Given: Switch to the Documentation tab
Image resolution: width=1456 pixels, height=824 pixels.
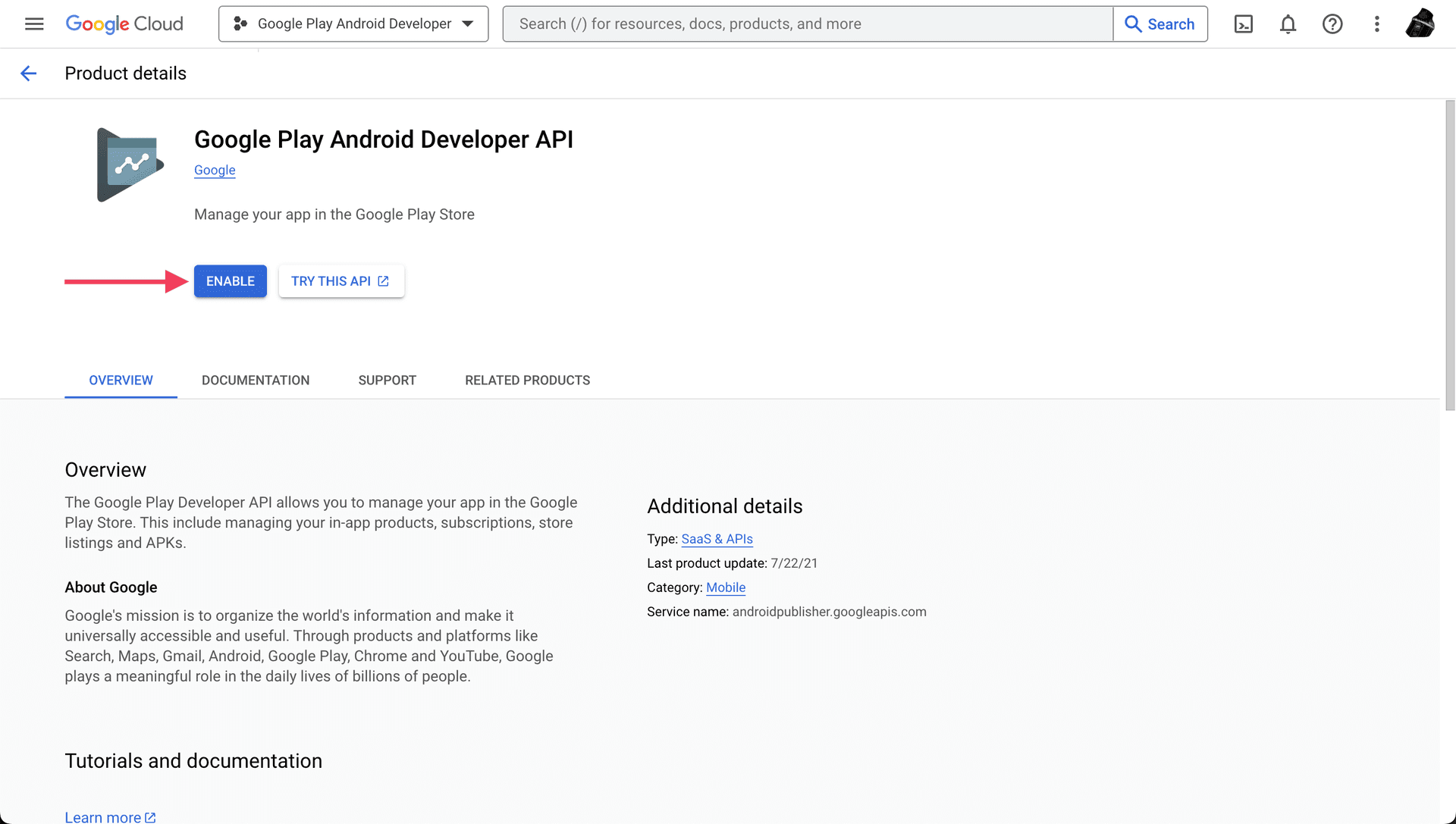Looking at the screenshot, I should [x=256, y=380].
